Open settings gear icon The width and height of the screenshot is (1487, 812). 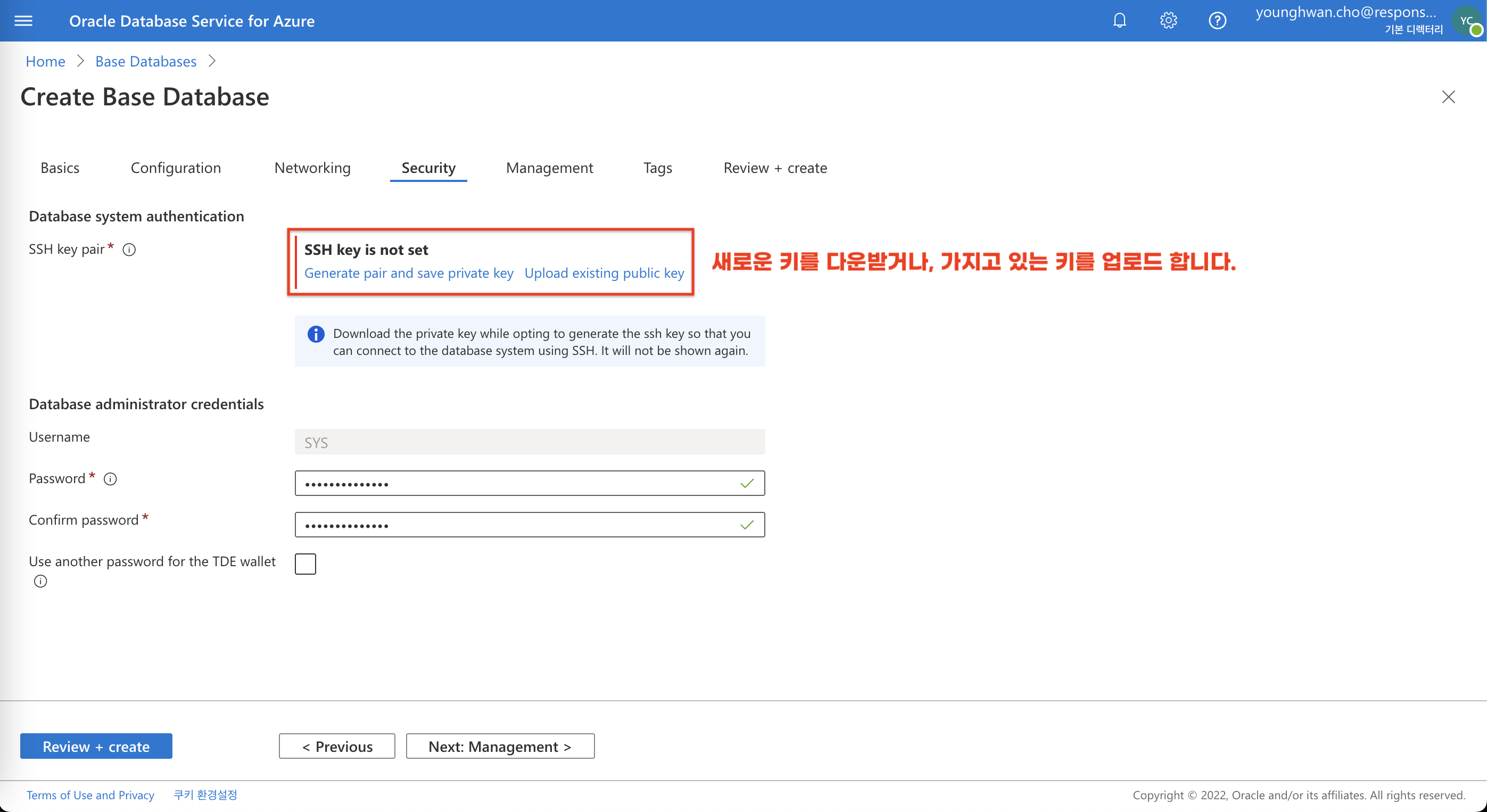(x=1168, y=20)
